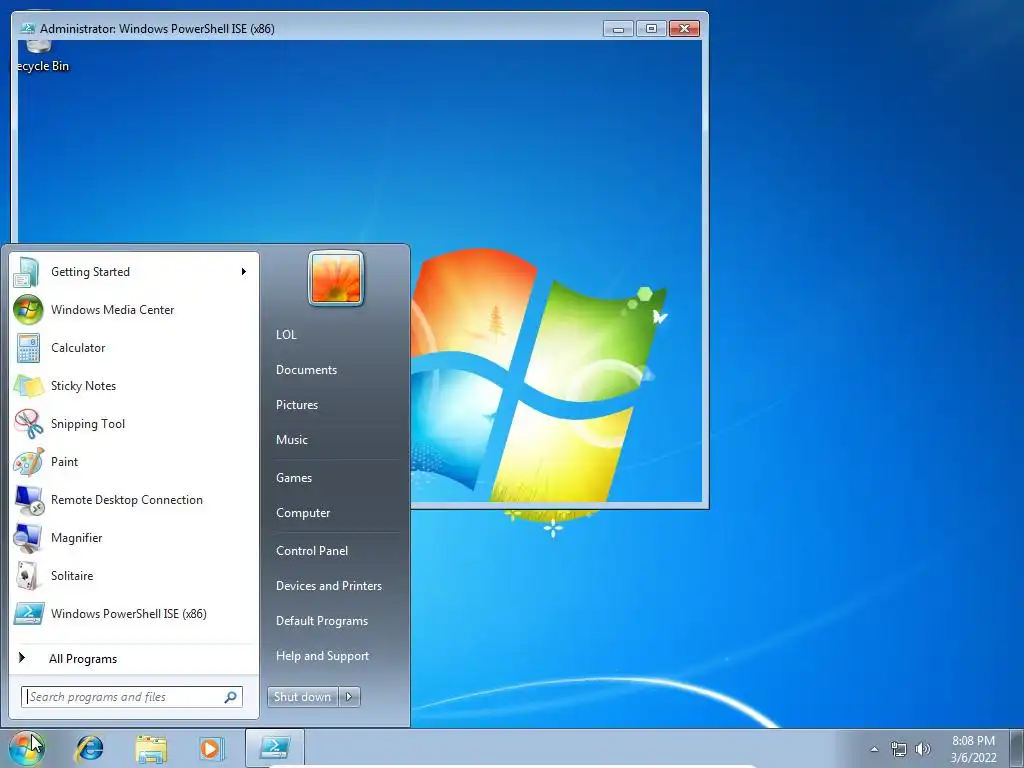Open the Calculator icon
Screen dimensions: 1024x768
(x=28, y=348)
